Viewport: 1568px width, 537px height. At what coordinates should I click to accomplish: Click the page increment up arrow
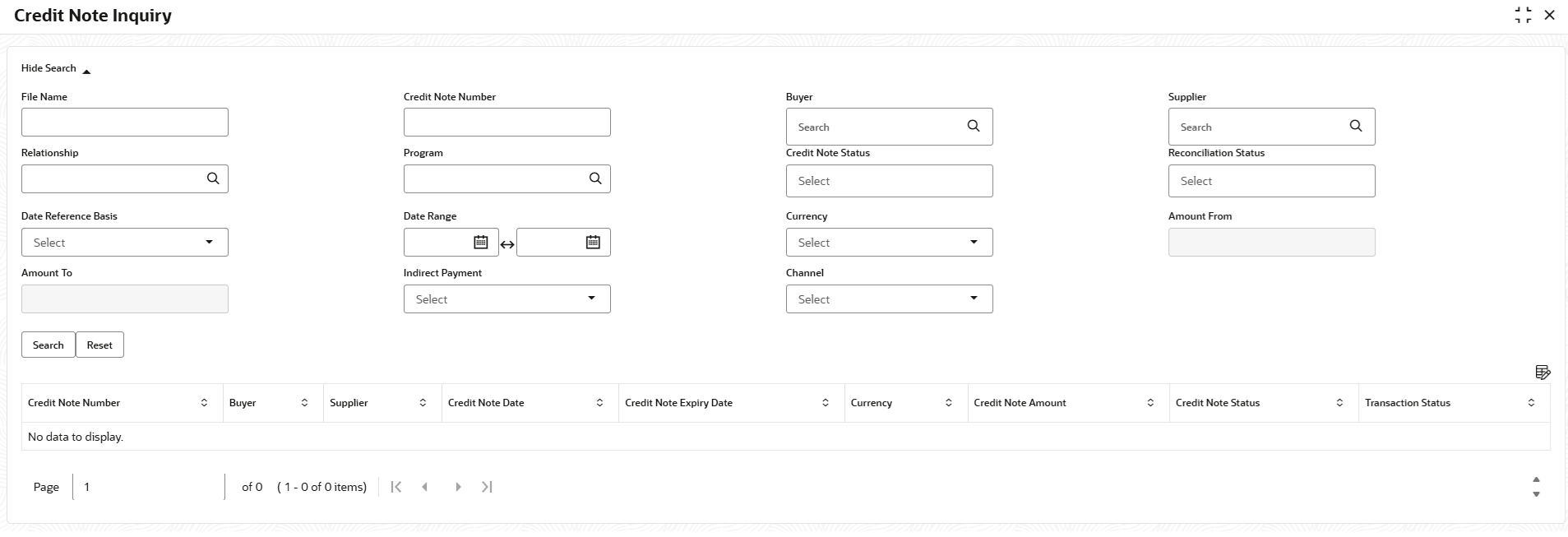click(x=1536, y=479)
